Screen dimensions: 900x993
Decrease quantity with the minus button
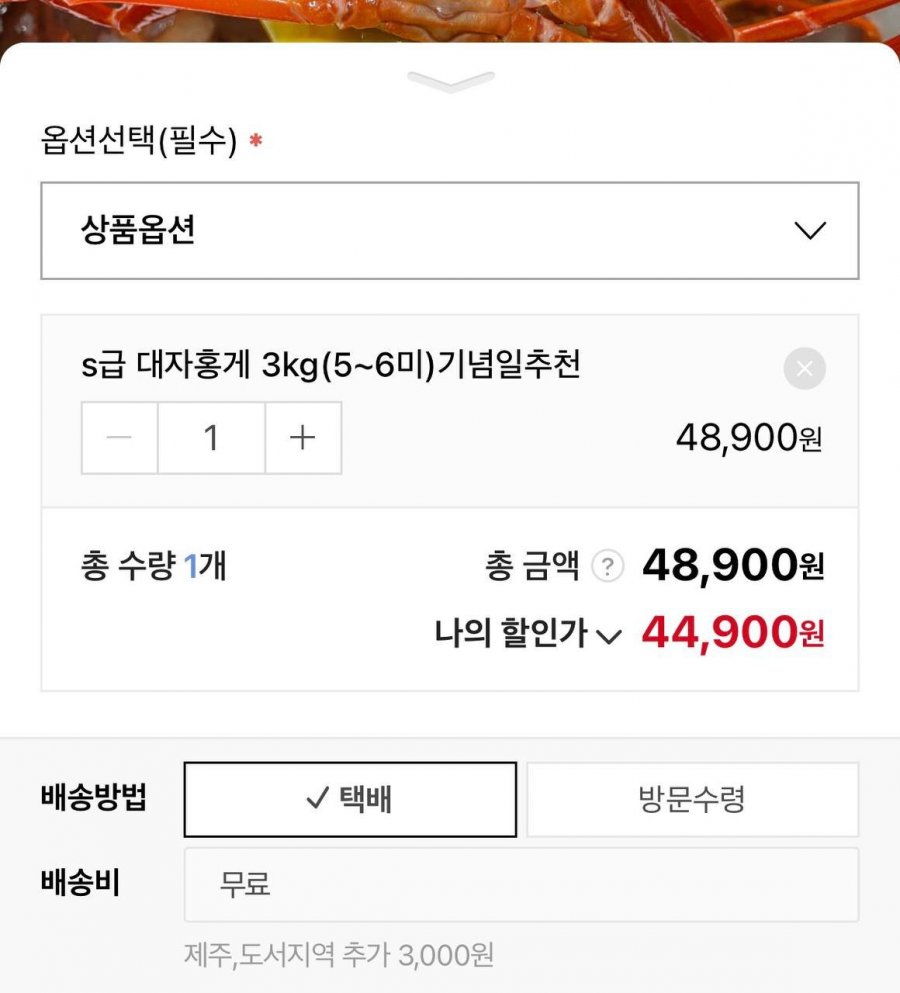[x=120, y=438]
